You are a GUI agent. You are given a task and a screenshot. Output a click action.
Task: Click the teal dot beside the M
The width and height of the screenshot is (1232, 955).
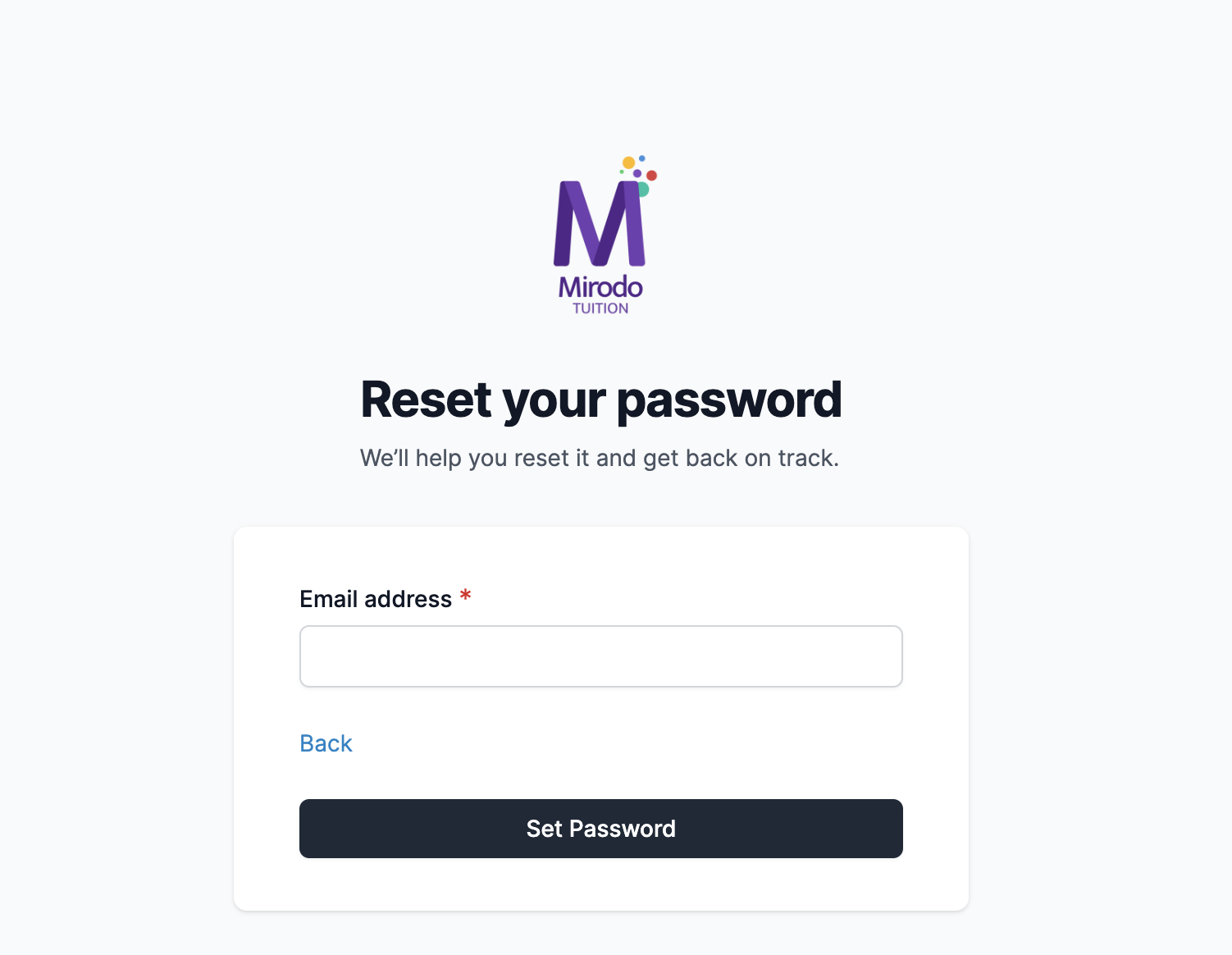644,190
